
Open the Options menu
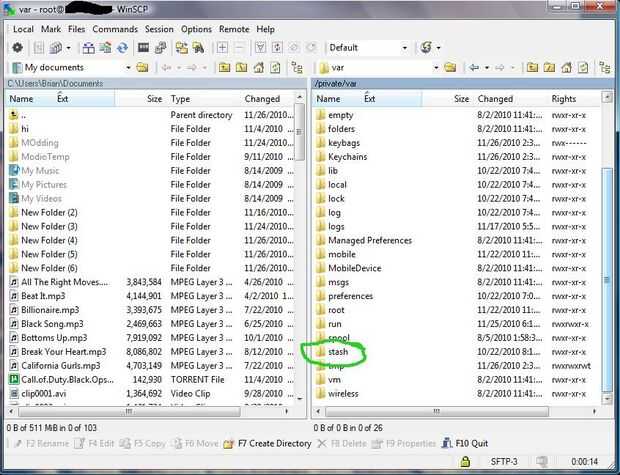(196, 29)
